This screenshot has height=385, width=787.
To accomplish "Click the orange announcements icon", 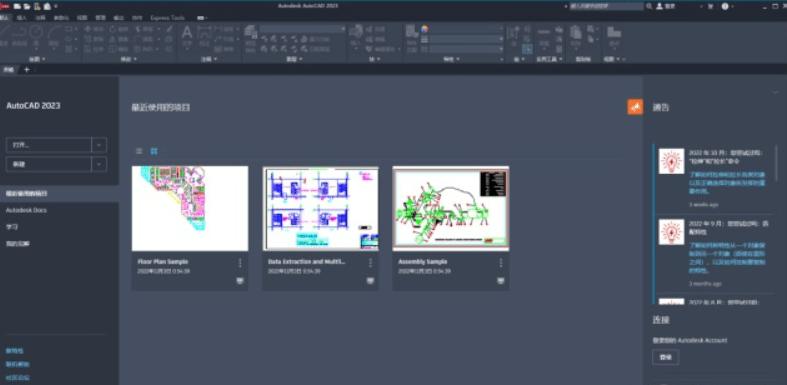I will pos(635,107).
